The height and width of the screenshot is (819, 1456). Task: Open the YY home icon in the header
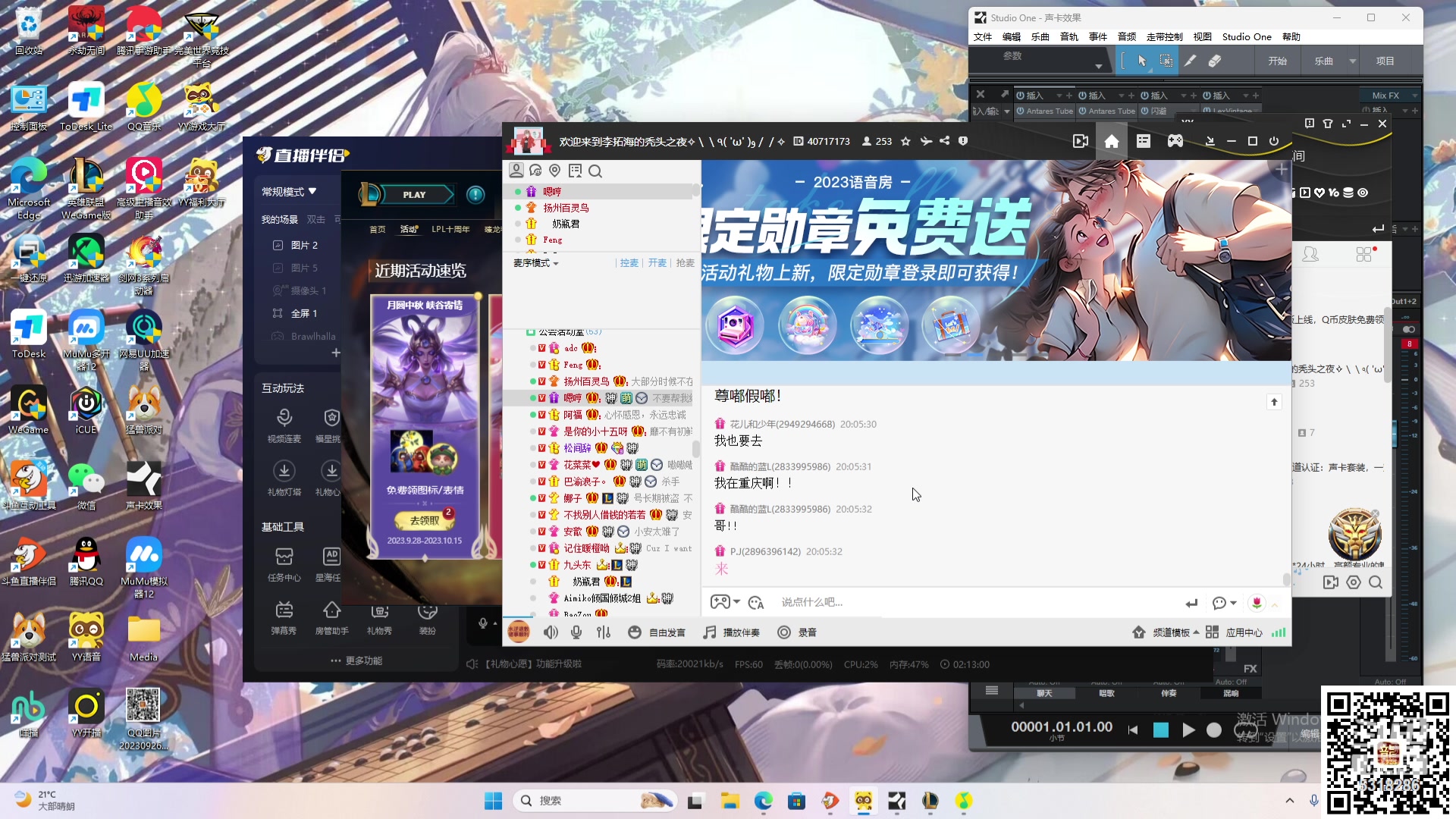click(x=1112, y=141)
